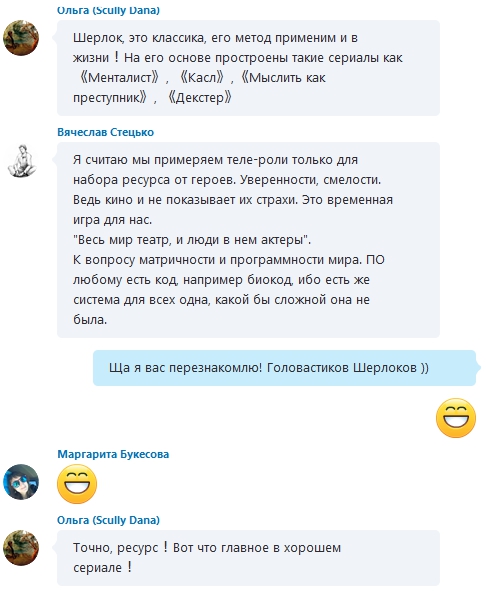Click the Маргарита Букесова sender name
This screenshot has height=591, width=486.
point(113,454)
